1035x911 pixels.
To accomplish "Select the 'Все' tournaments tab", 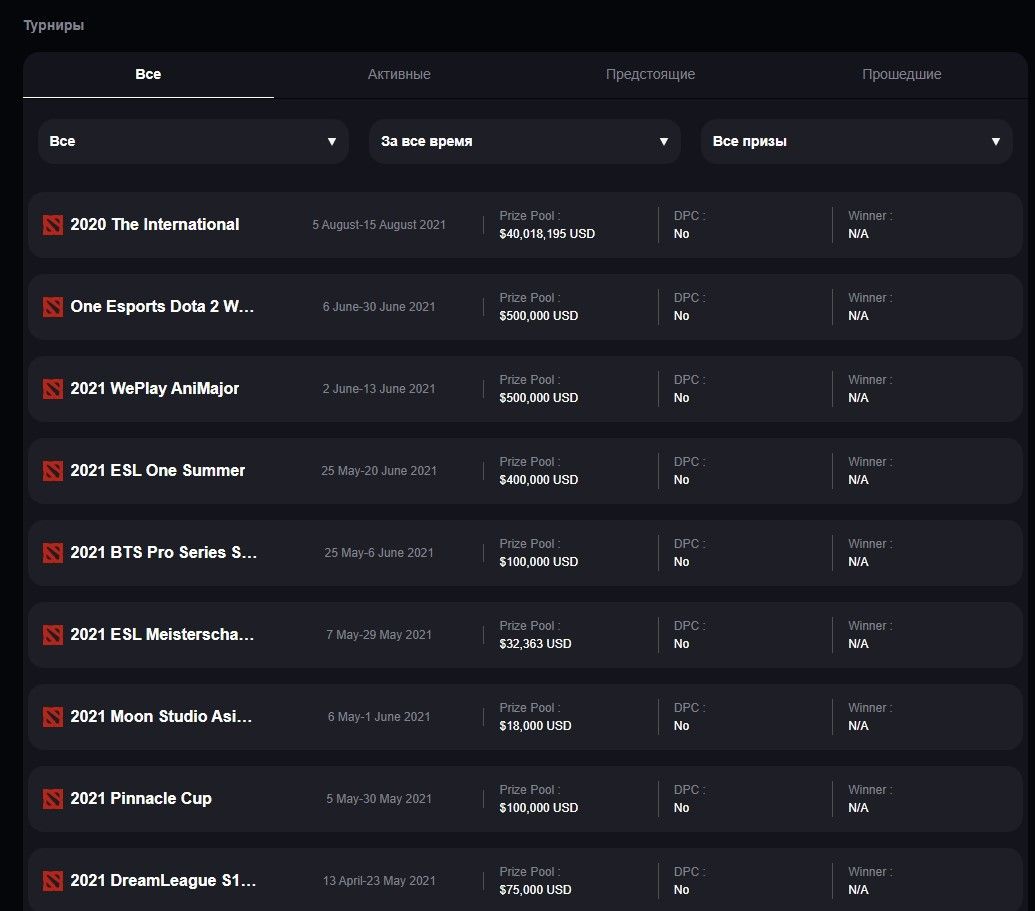I will pyautogui.click(x=148, y=75).
